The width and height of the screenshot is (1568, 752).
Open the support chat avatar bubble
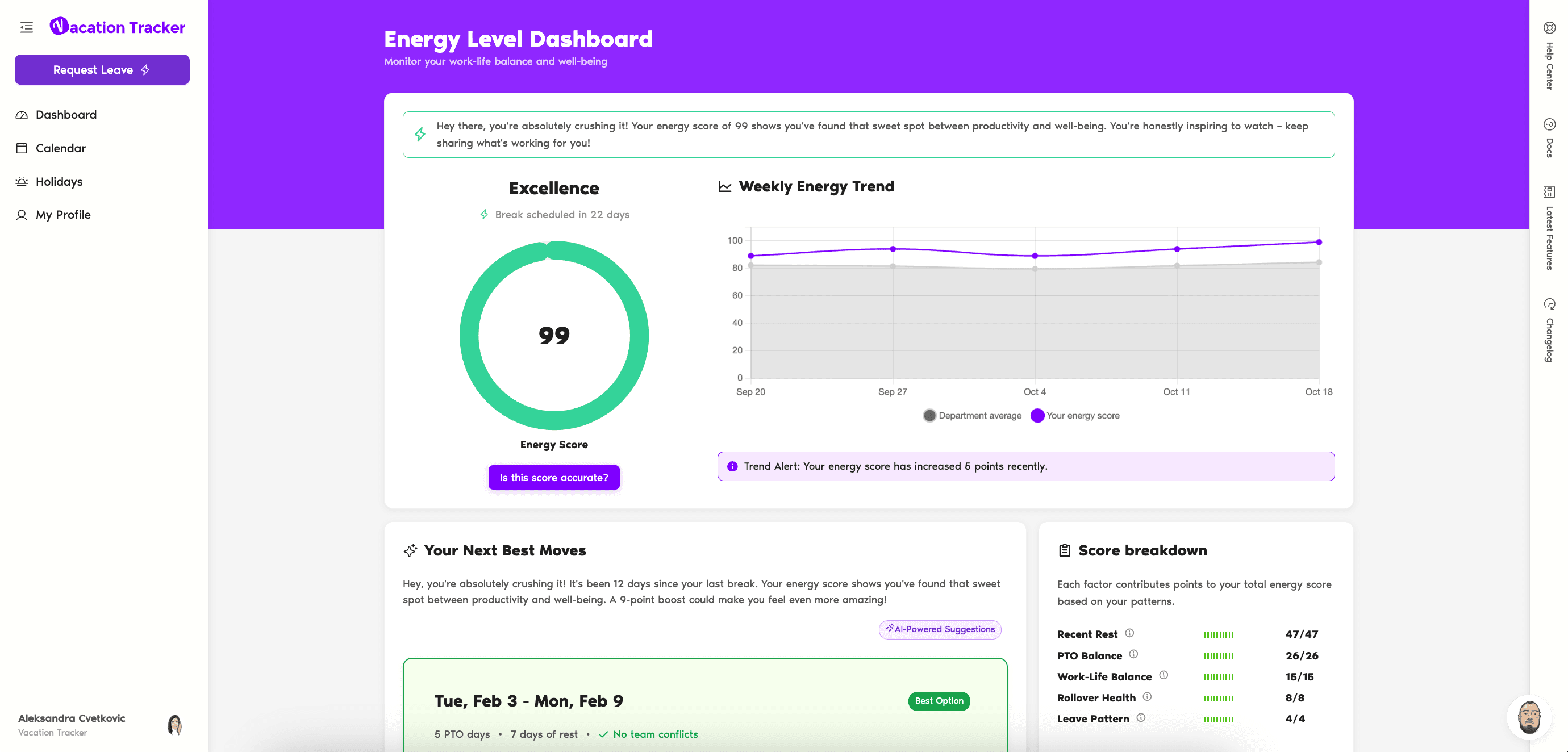pos(1528,717)
